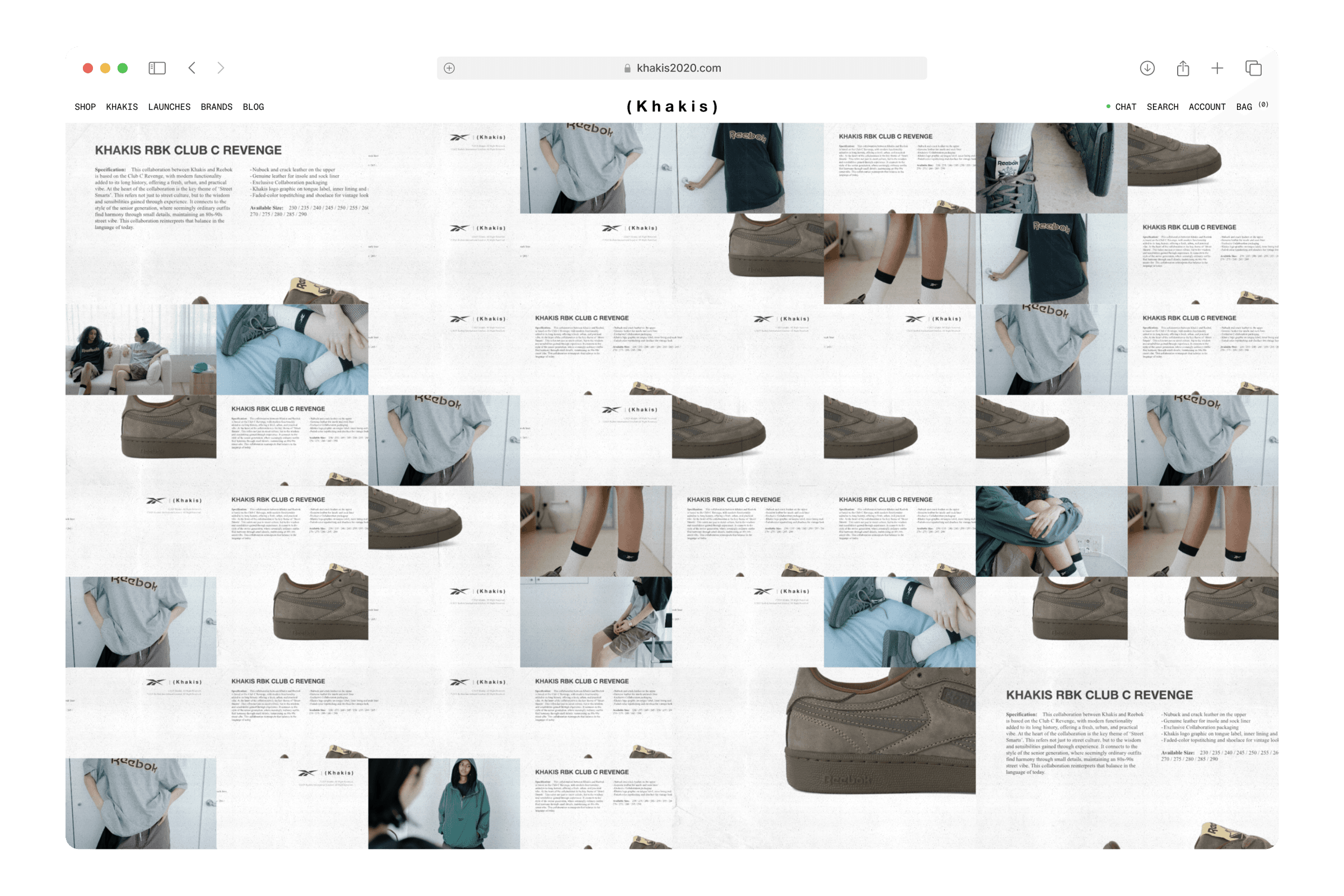The height and width of the screenshot is (896, 1344).
Task: Show the tab overview
Action: coord(1253,68)
